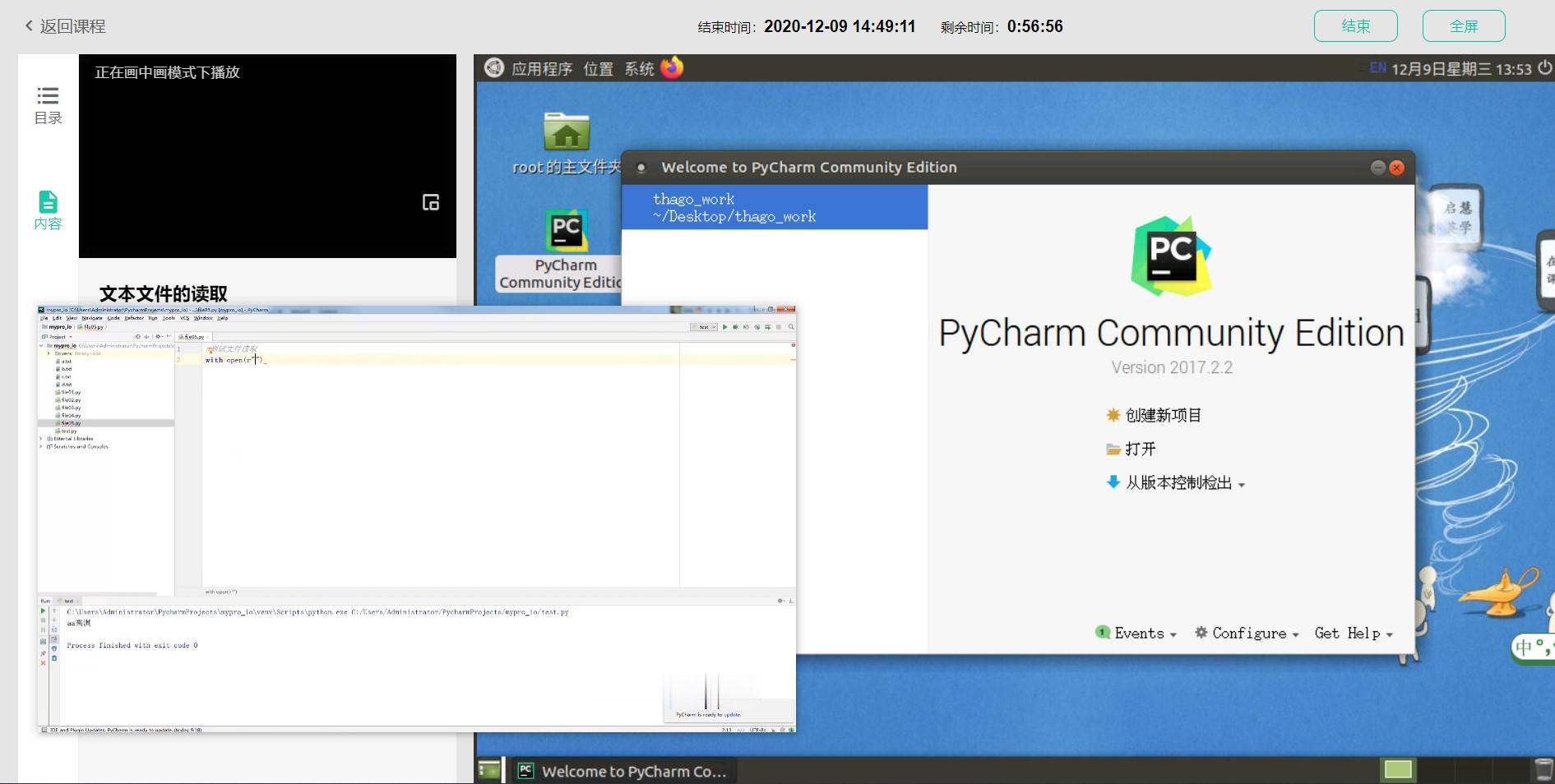Click the PyCharm logo in the Welcome window
Screen dimensions: 1555x784
pos(1171,256)
